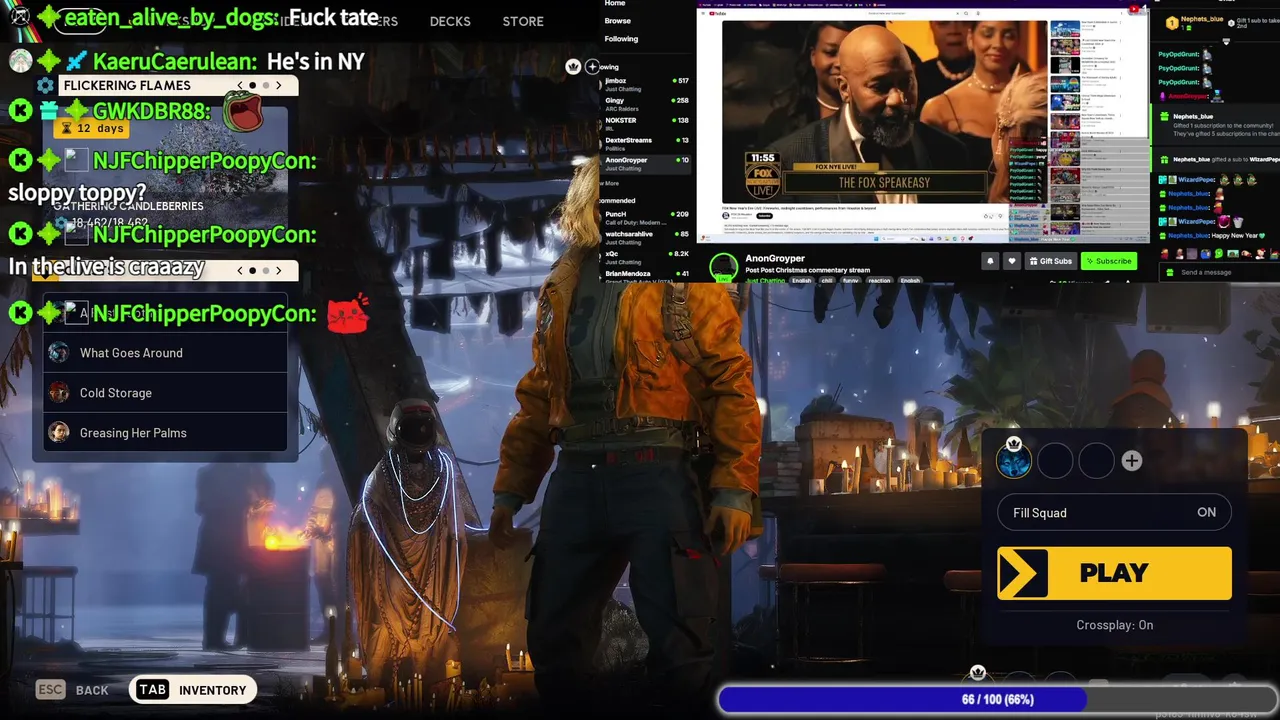Click the Kick badge beside GWKDBR88

(x=20, y=111)
